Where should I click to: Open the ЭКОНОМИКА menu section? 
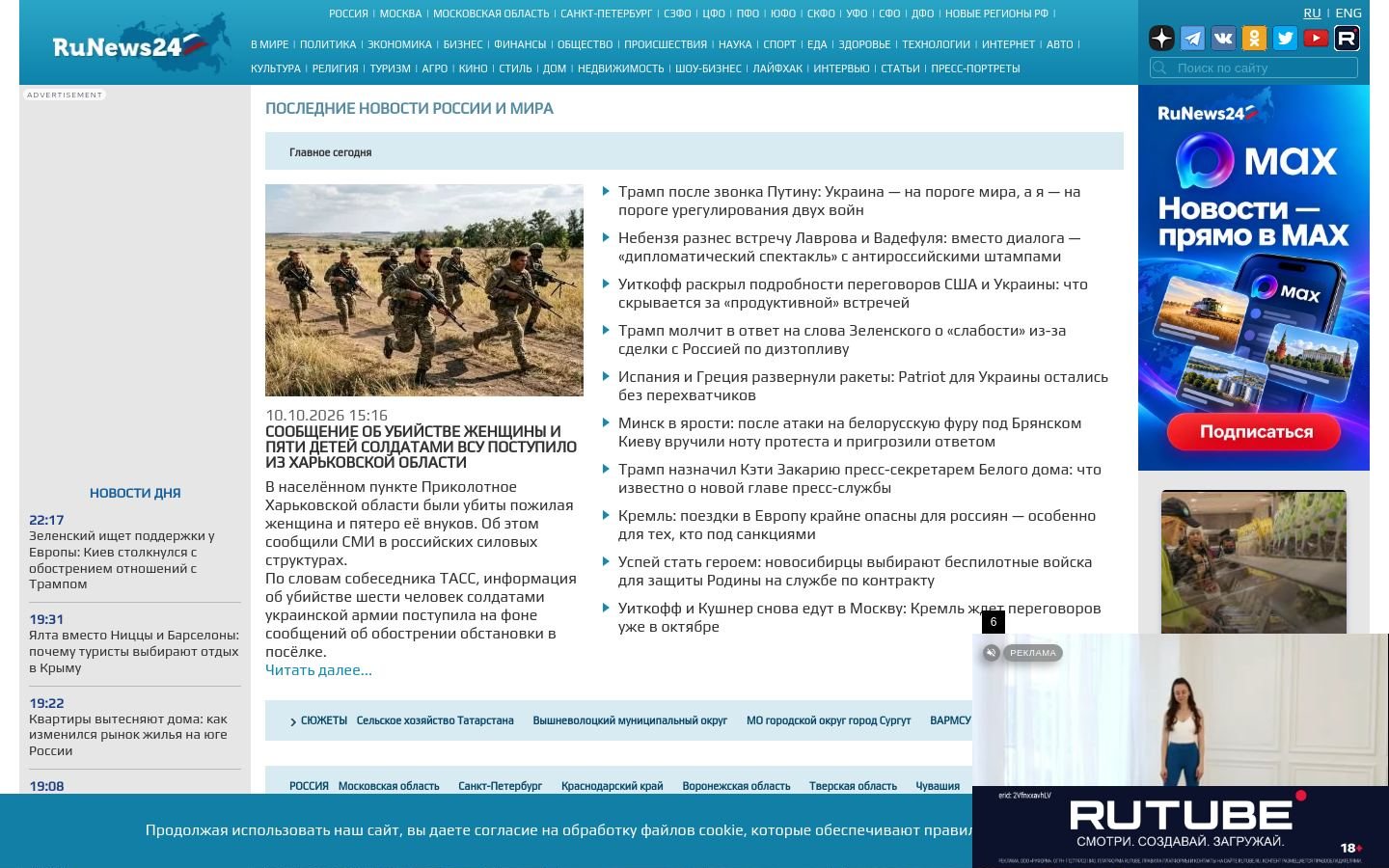[399, 44]
